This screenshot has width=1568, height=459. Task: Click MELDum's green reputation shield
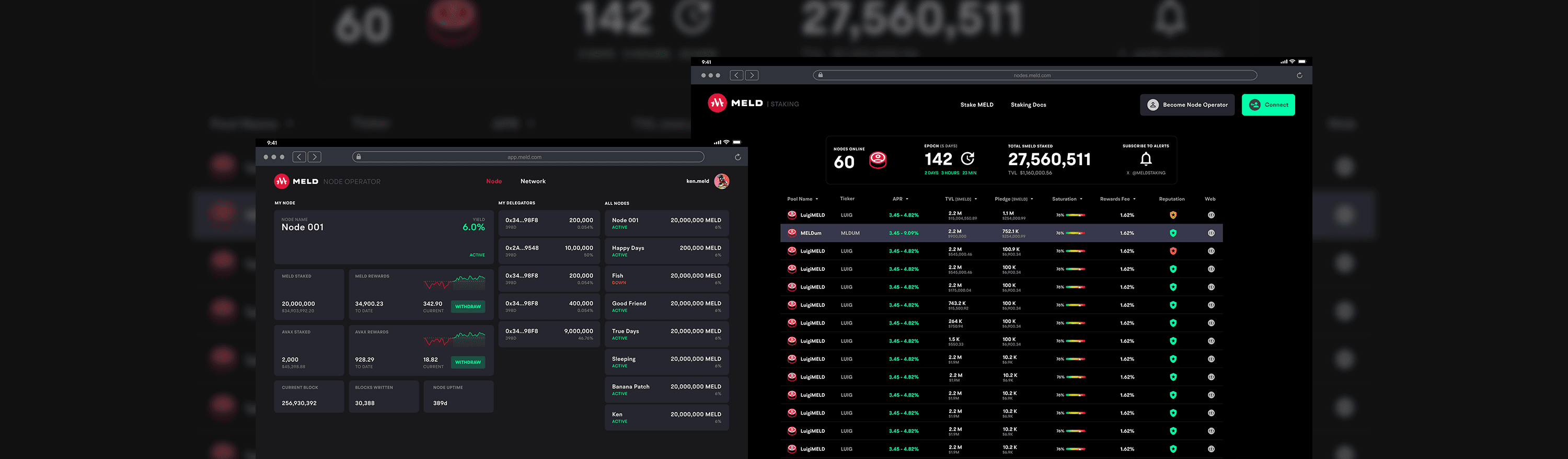(1172, 233)
